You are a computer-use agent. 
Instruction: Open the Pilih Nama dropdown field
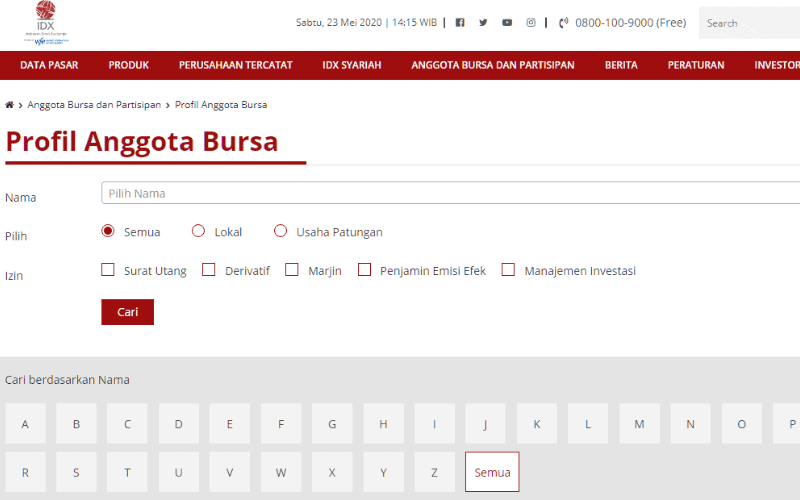(x=451, y=193)
